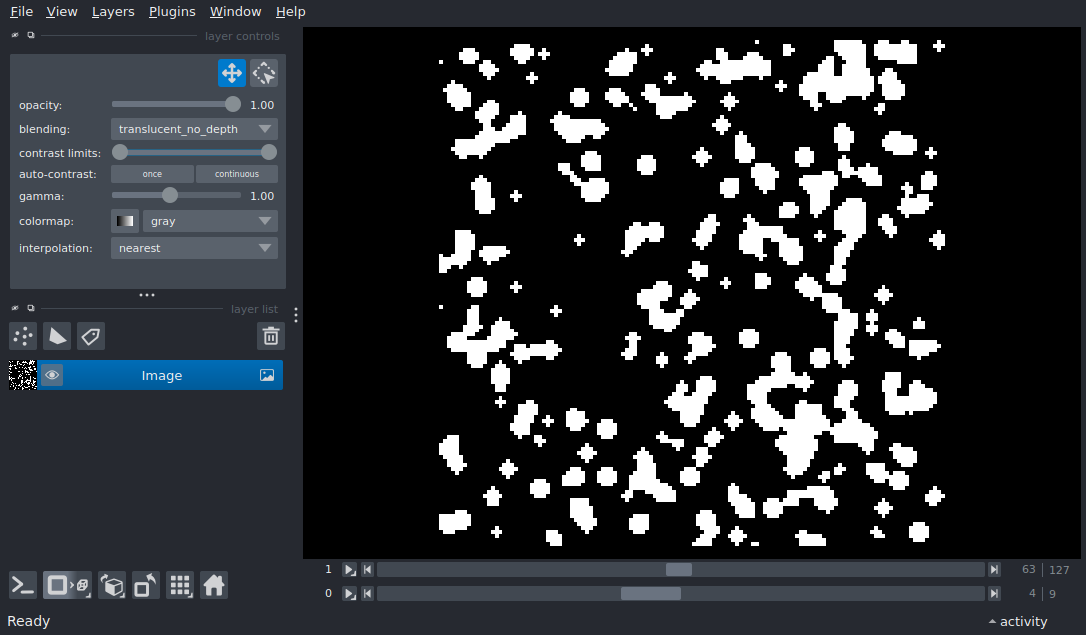Image resolution: width=1086 pixels, height=635 pixels.
Task: Open the File menu
Action: (21, 12)
